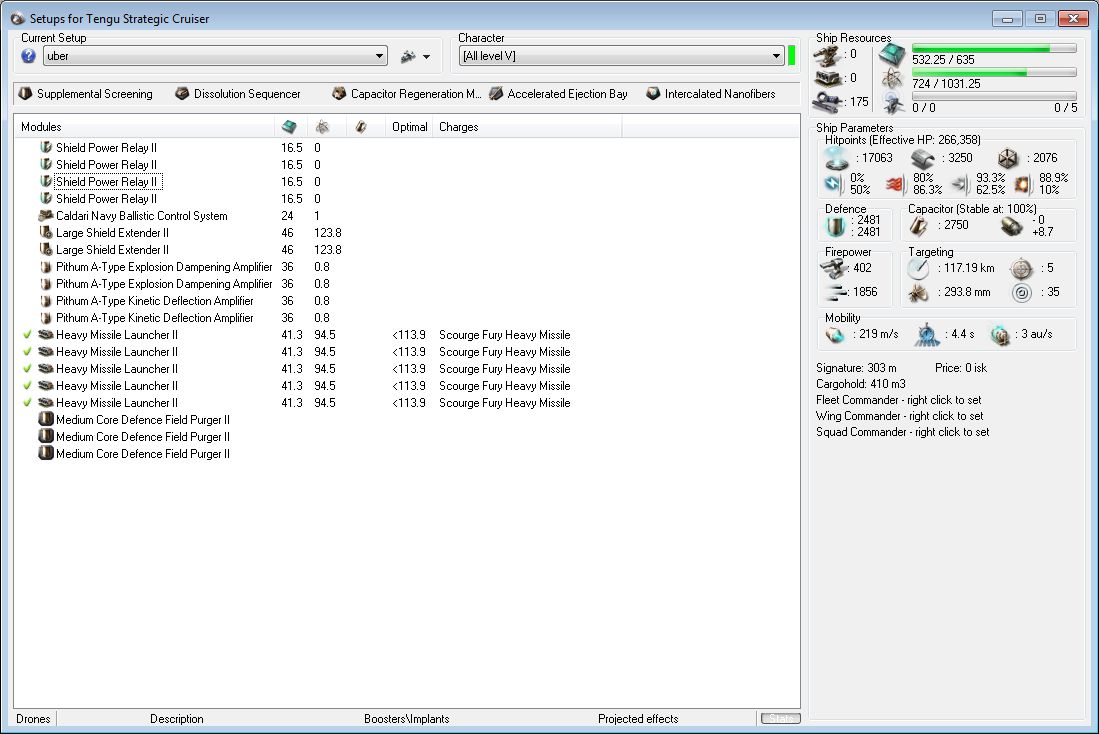Screen dimensions: 1099x734
Task: Open the Current Setup 'uber' dropdown
Action: pyautogui.click(x=215, y=56)
